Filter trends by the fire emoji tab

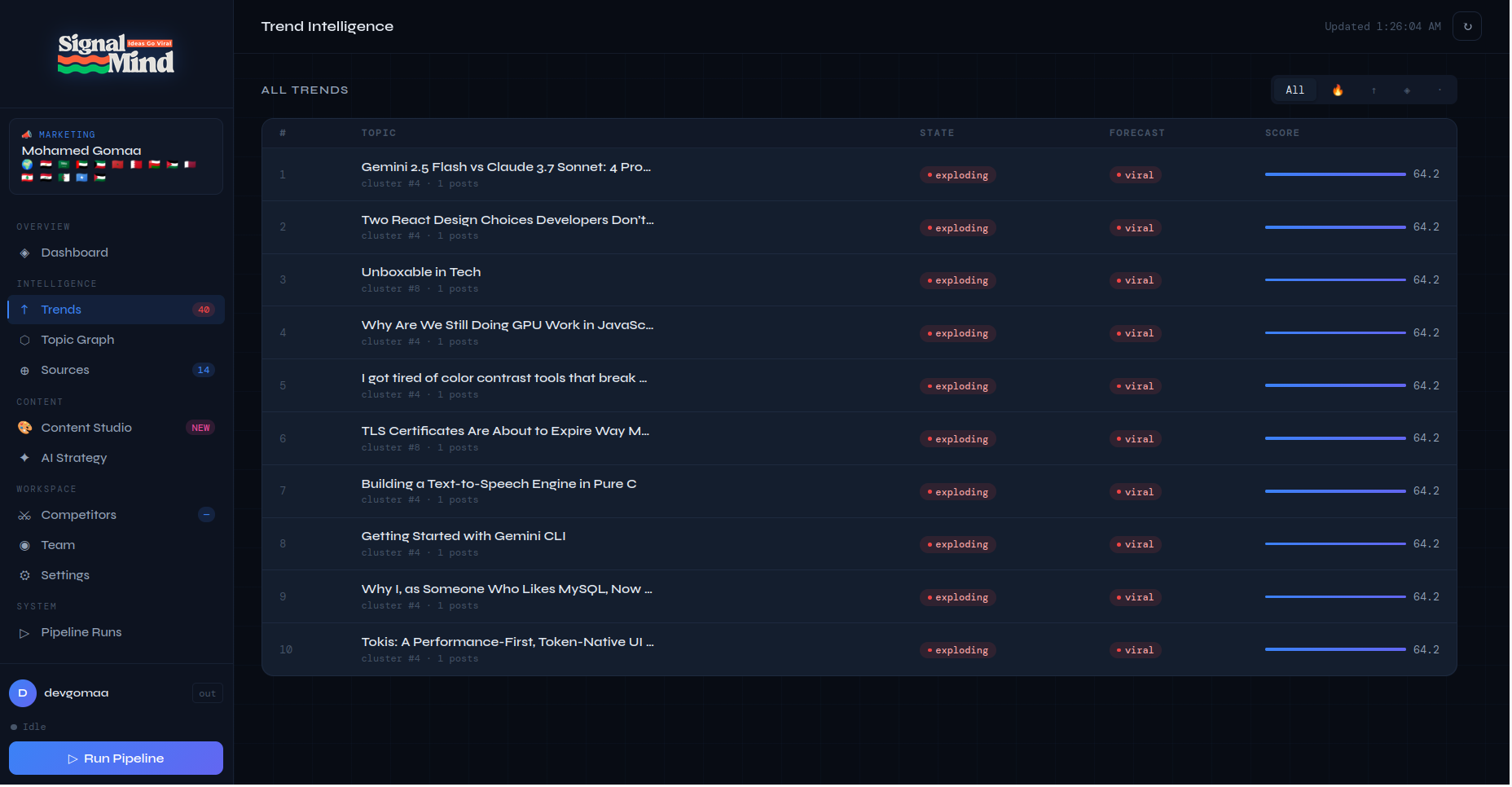[x=1338, y=90]
